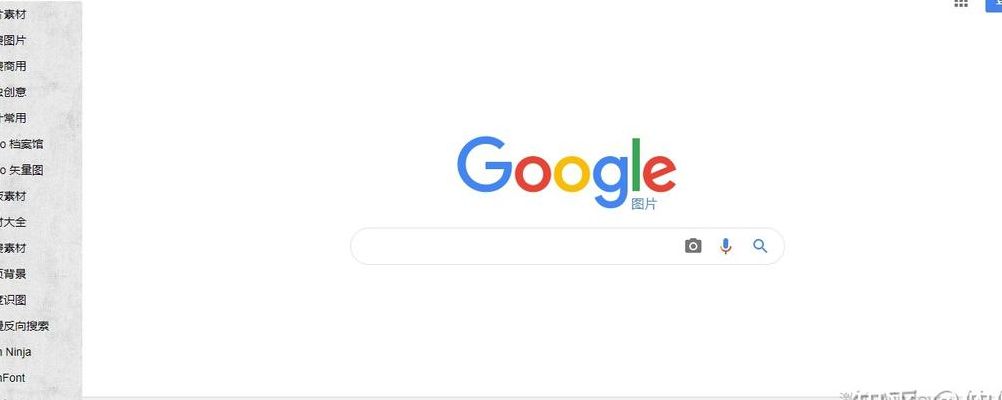Click the blue button in top-right corner

click(x=994, y=4)
